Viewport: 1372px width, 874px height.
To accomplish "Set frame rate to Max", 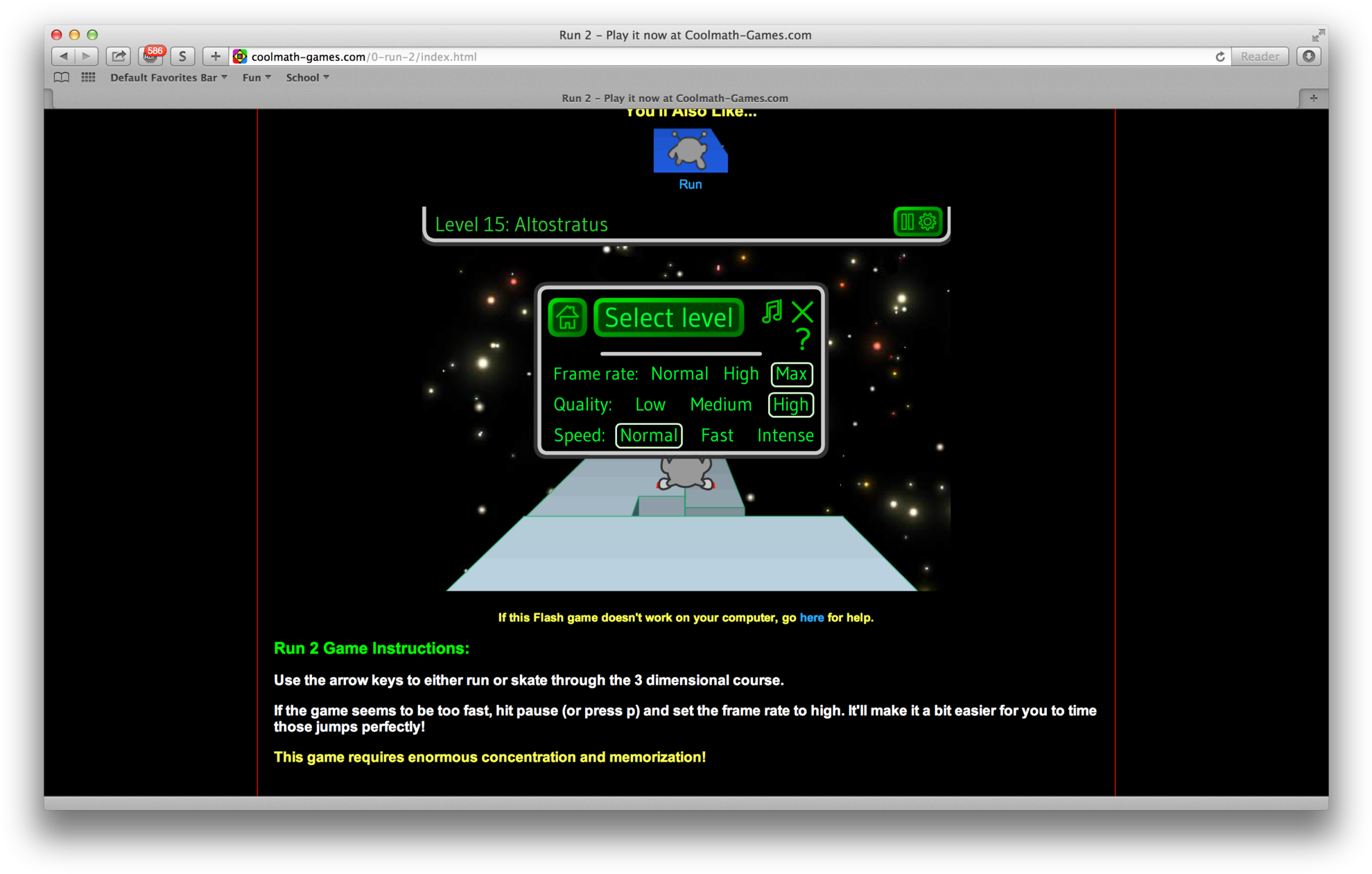I will coord(791,374).
